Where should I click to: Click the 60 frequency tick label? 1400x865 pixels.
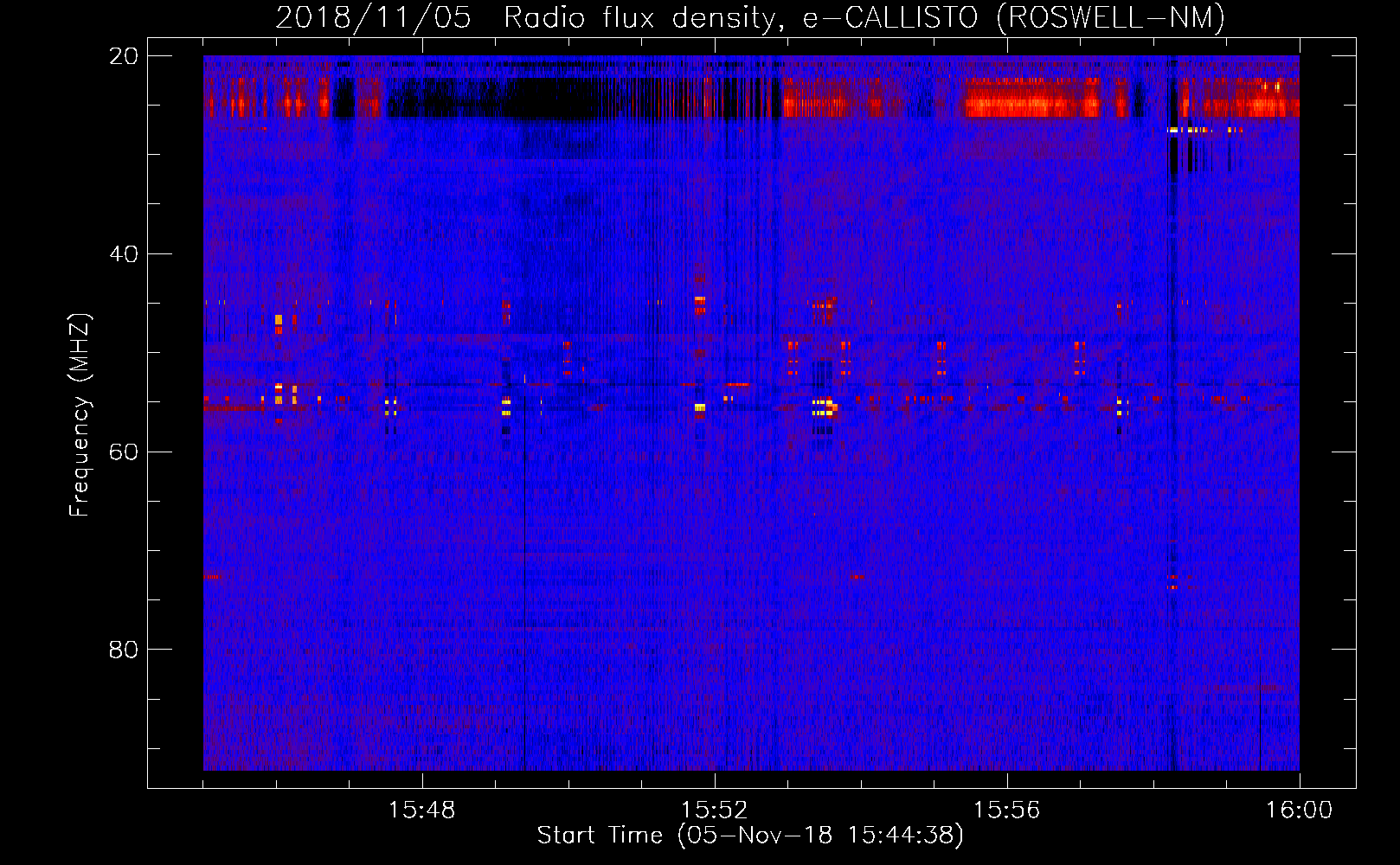[124, 452]
